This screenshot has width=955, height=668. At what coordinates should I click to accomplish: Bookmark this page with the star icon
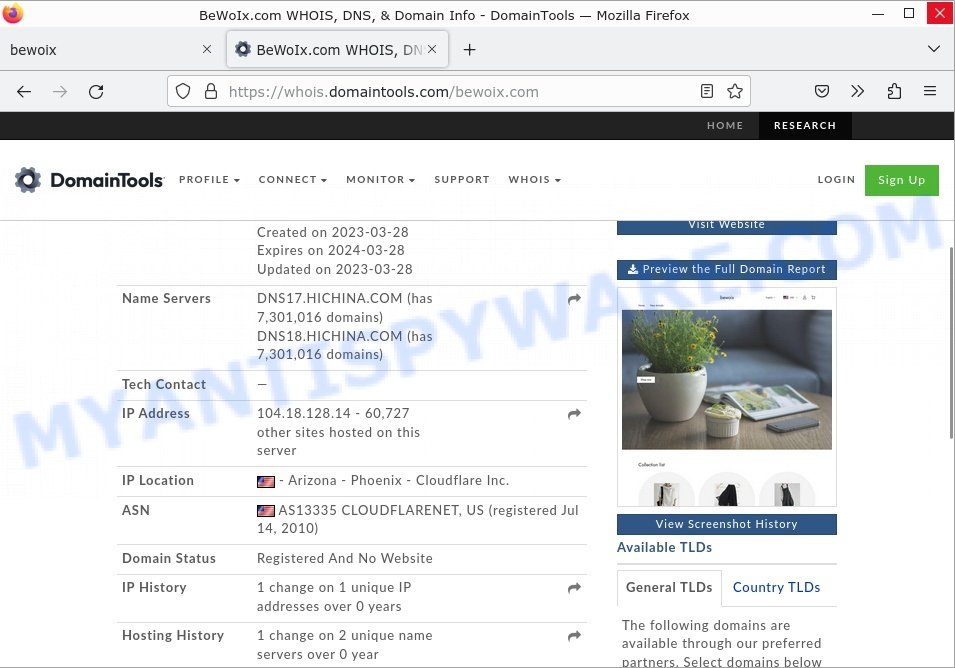[735, 91]
